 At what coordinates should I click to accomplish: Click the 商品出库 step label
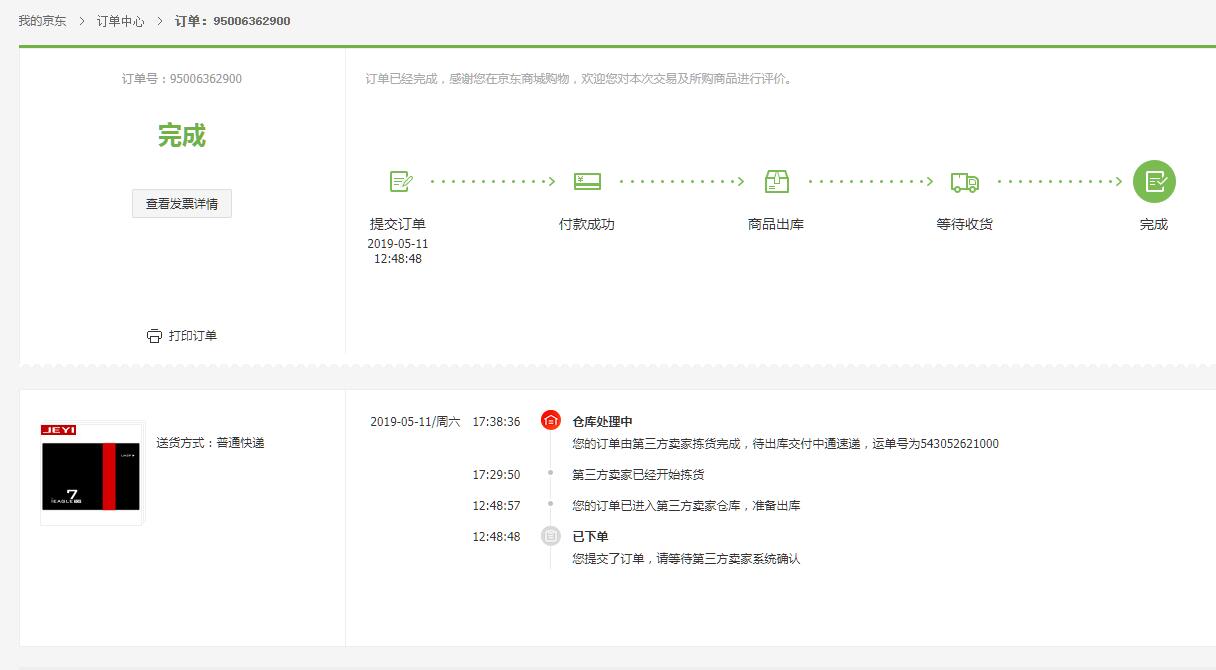click(776, 224)
